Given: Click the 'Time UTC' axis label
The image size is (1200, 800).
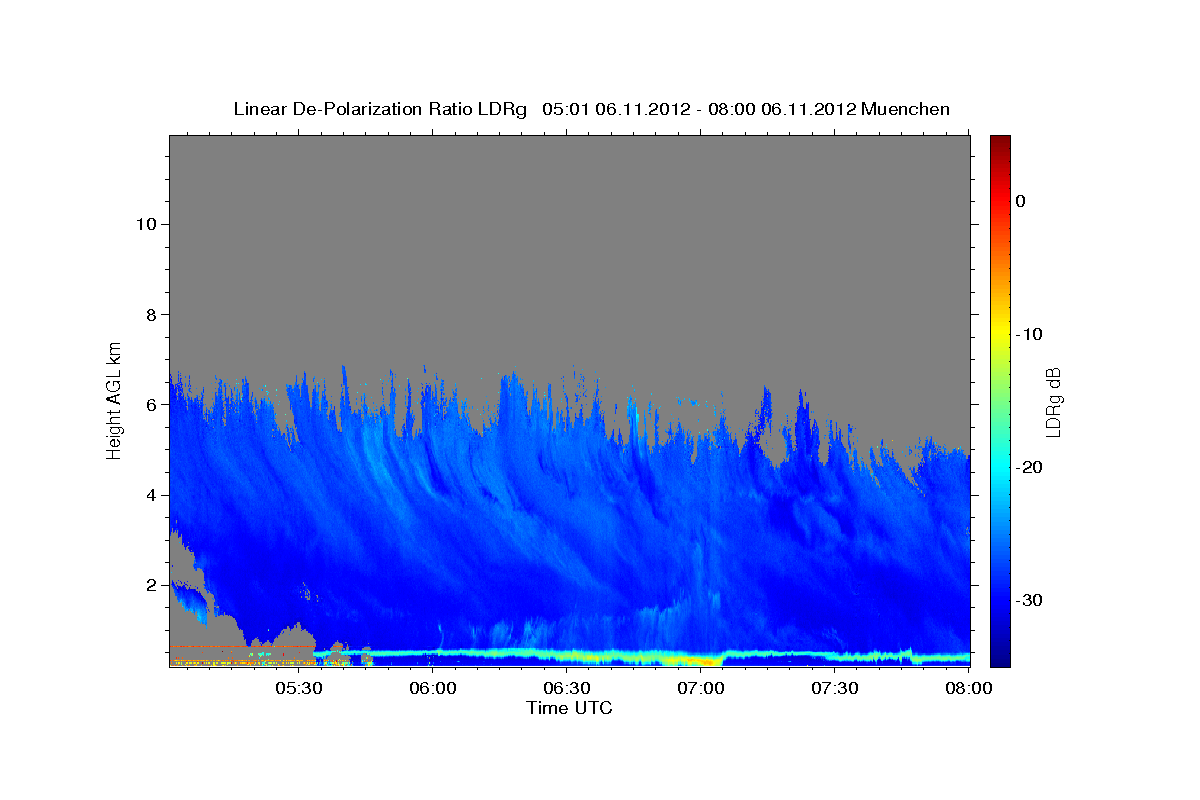Looking at the screenshot, I should (x=569, y=708).
